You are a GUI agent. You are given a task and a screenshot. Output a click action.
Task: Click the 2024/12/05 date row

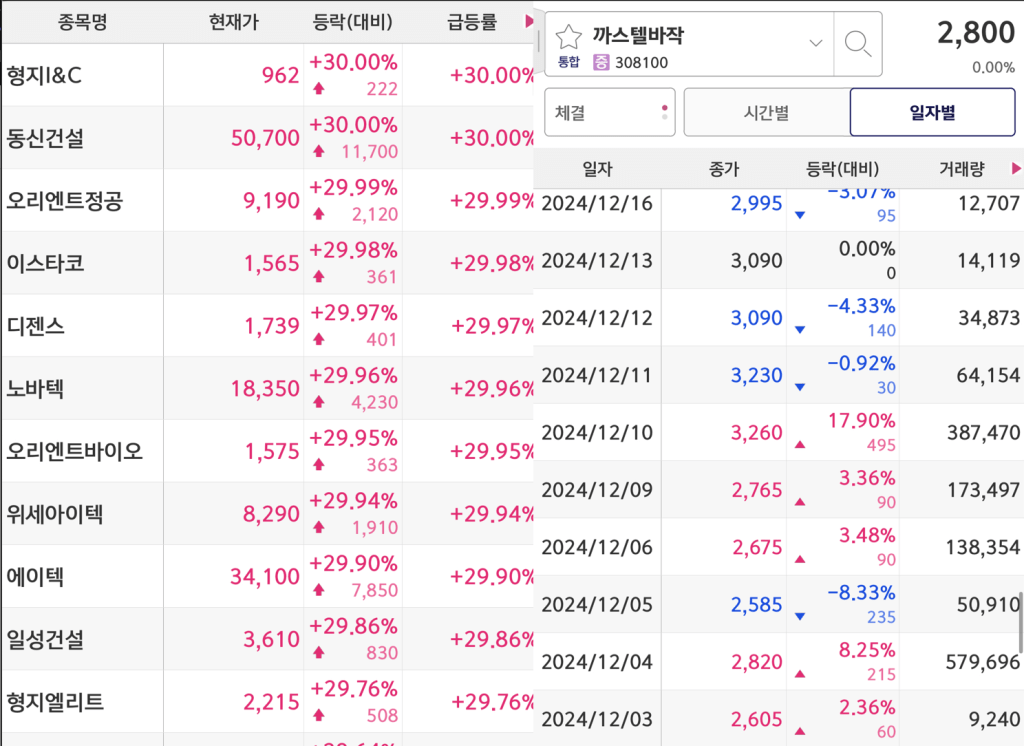tap(778, 605)
